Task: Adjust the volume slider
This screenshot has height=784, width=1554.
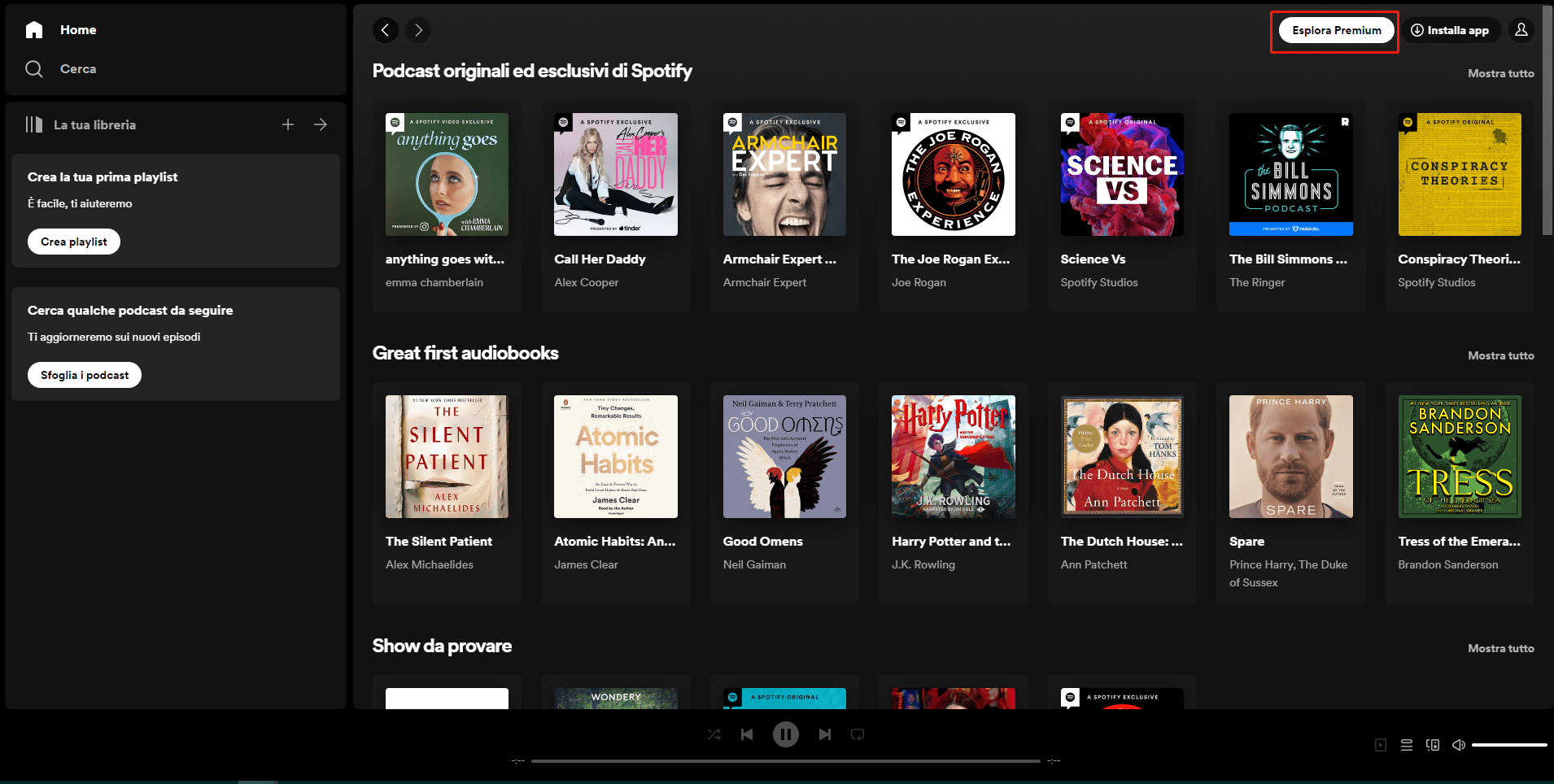Action: click(x=1509, y=745)
